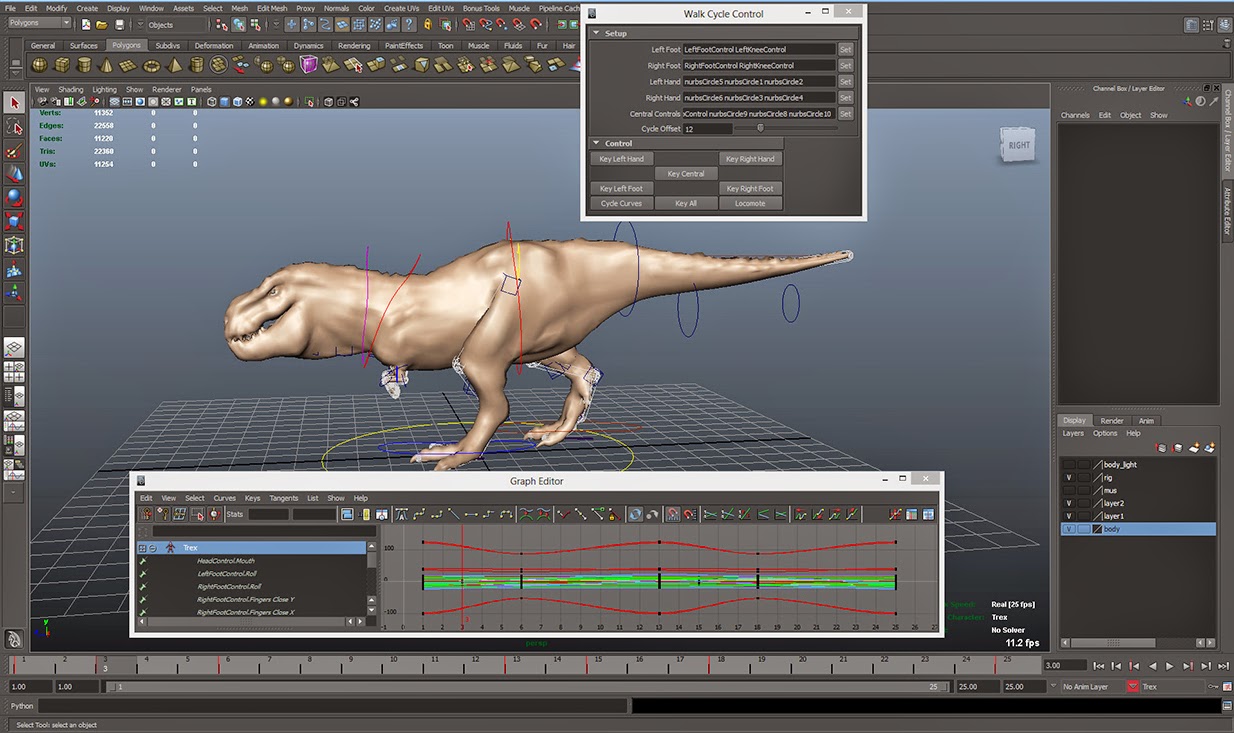Toggle display type box of rig layer
This screenshot has height=733, width=1234.
(1084, 477)
